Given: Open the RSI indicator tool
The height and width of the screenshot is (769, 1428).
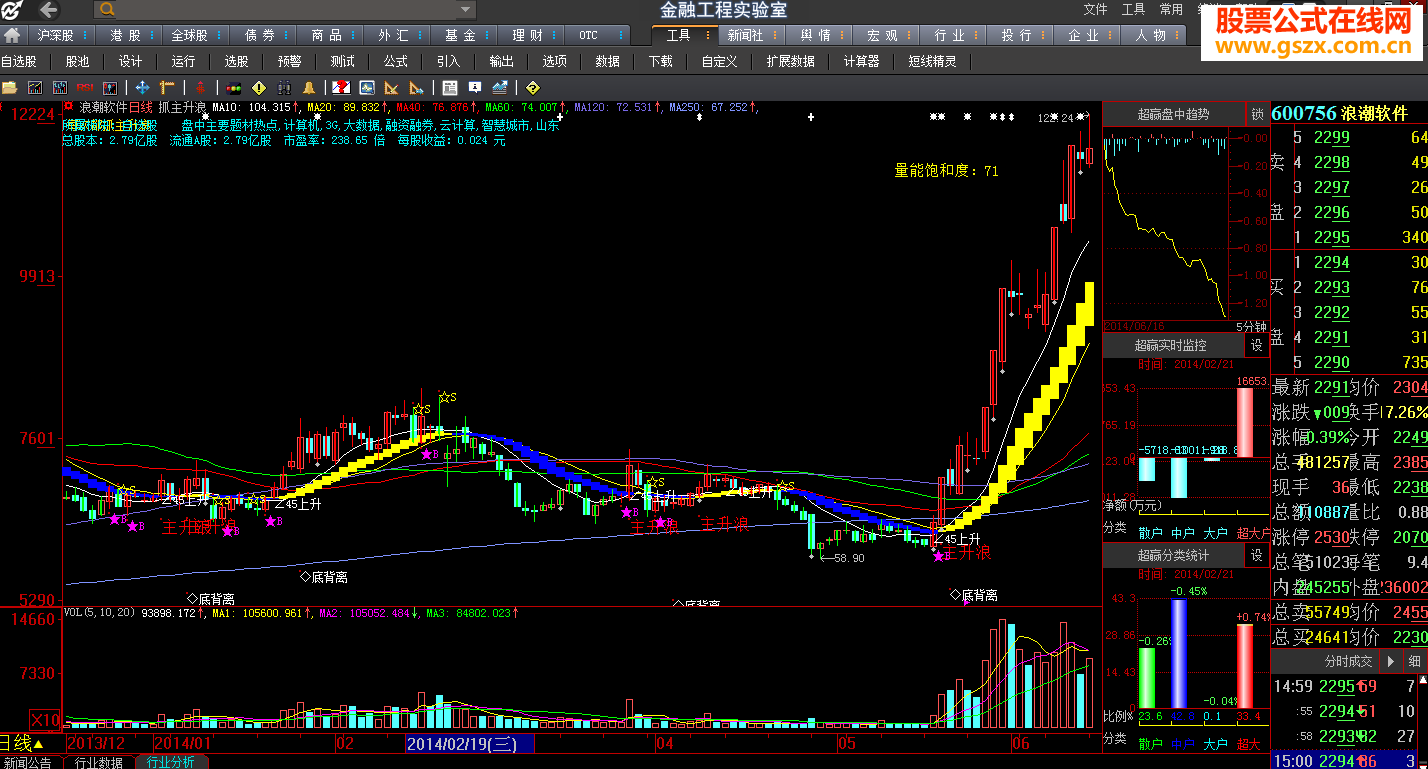Looking at the screenshot, I should point(85,88).
